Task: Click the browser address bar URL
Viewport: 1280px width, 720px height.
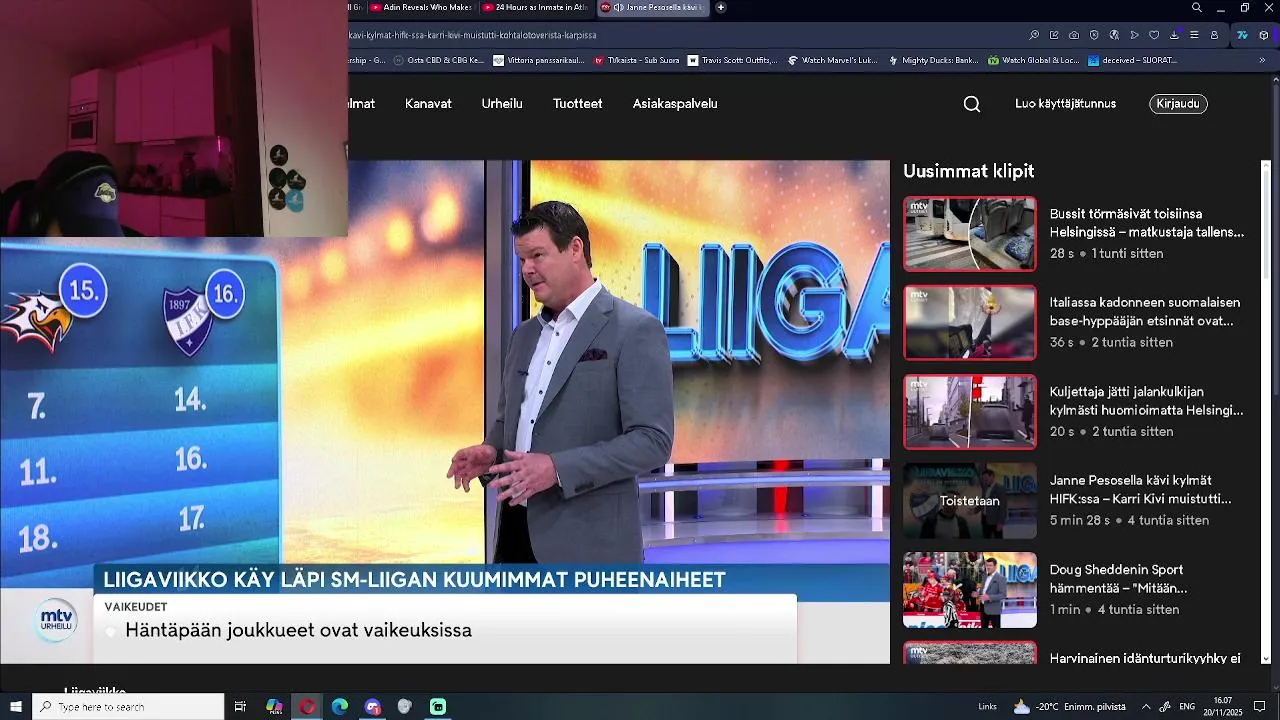Action: click(472, 35)
